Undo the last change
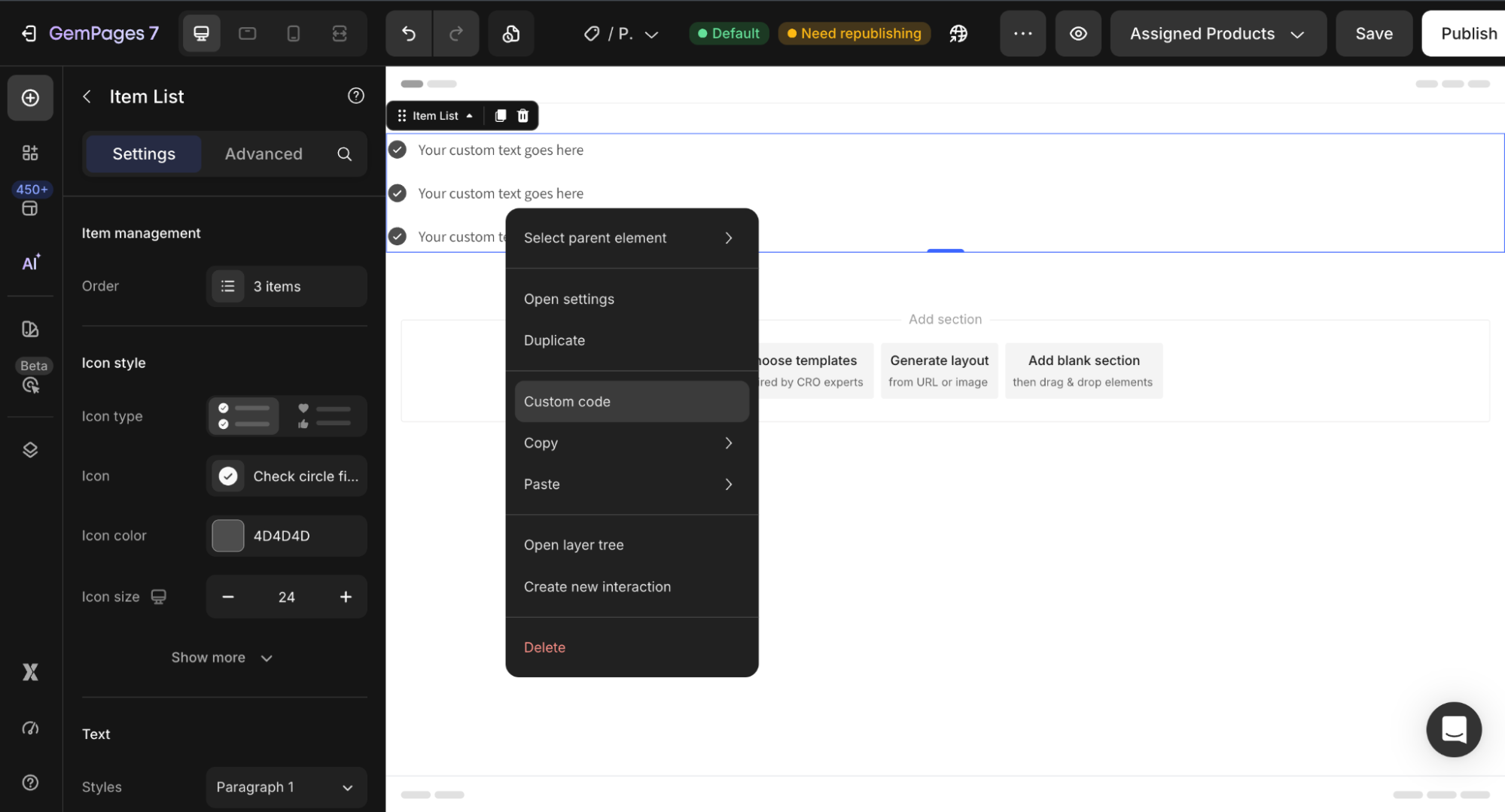Image resolution: width=1505 pixels, height=812 pixels. 409,33
